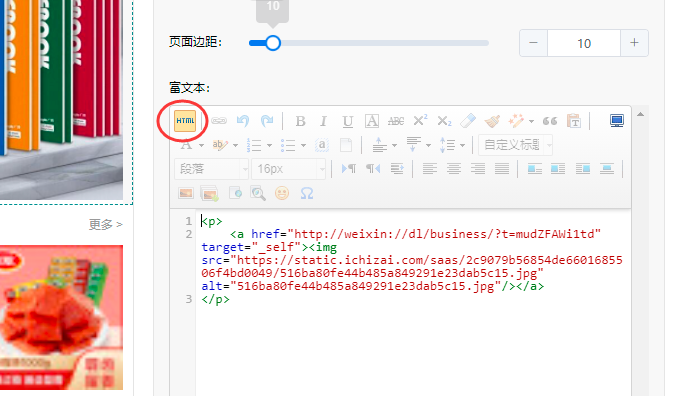
Task: Apply character border with boxed A icon
Action: click(372, 121)
